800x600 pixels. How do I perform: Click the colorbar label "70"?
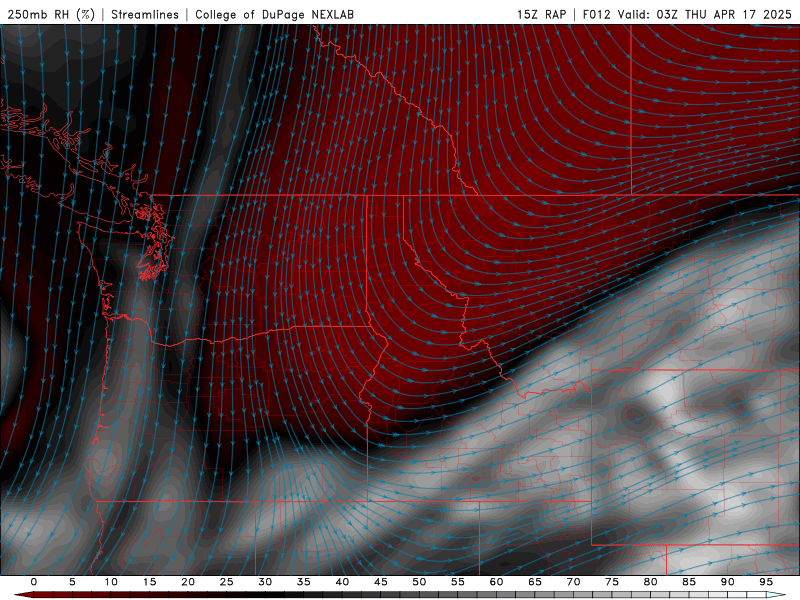pyautogui.click(x=573, y=582)
